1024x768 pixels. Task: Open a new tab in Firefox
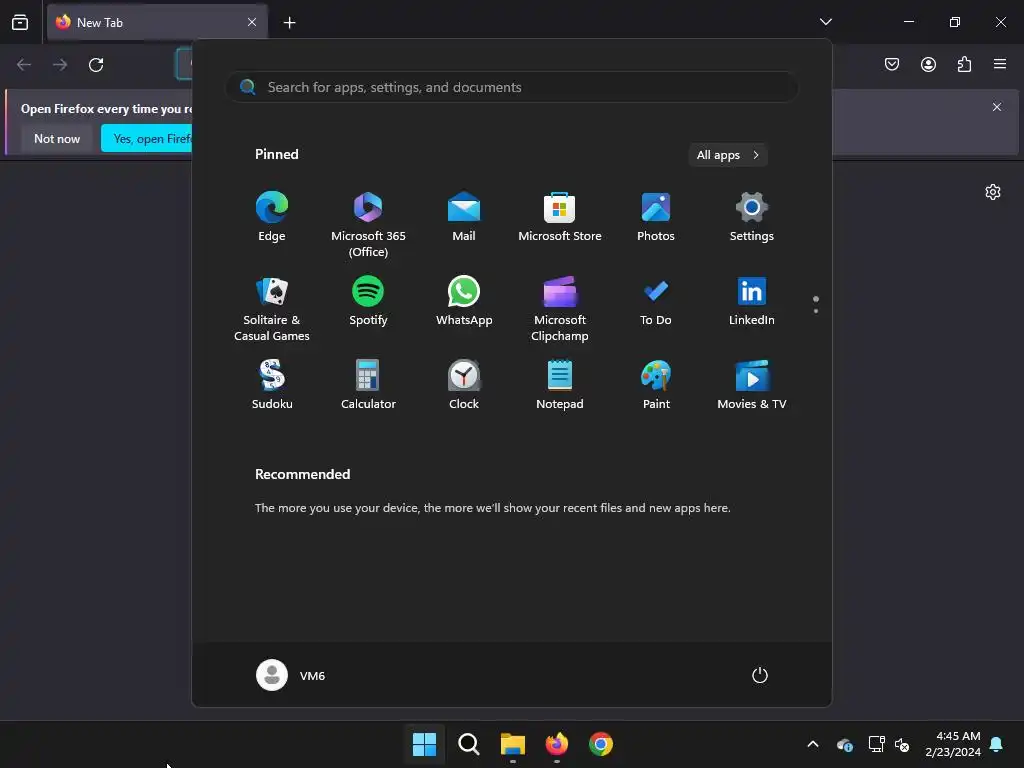[289, 23]
